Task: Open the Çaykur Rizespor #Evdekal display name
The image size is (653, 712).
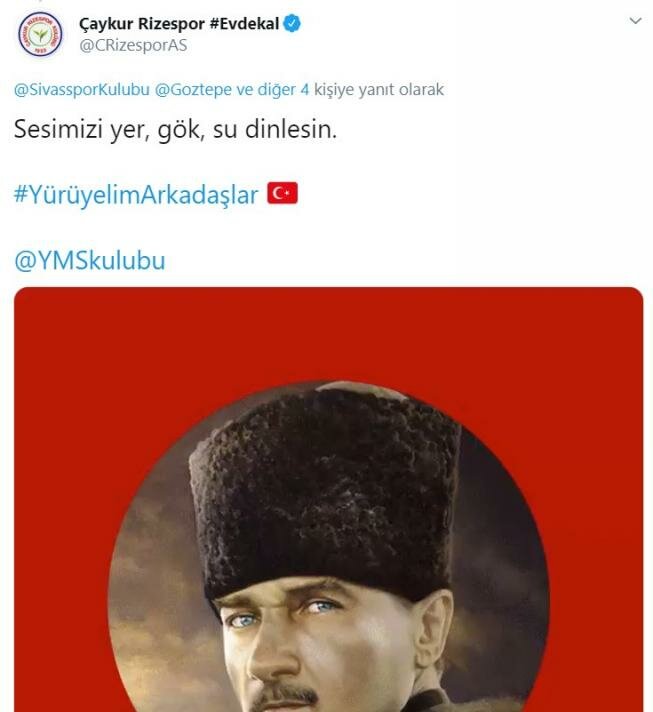Action: [179, 24]
